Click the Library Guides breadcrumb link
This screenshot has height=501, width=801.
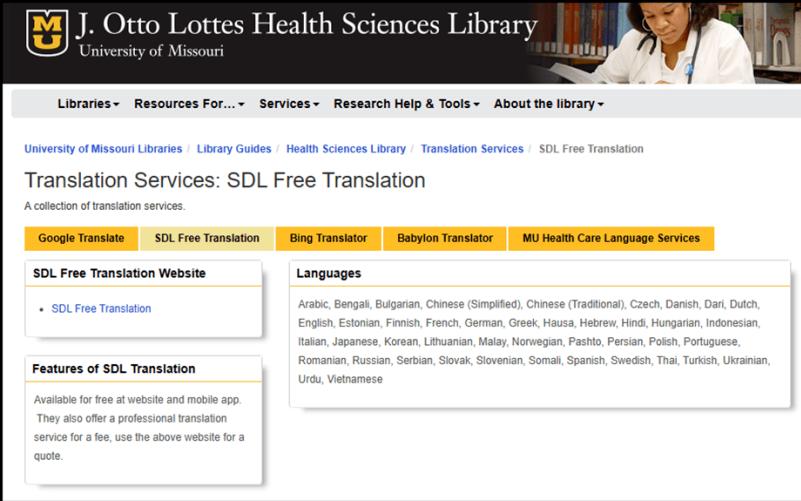tap(234, 149)
